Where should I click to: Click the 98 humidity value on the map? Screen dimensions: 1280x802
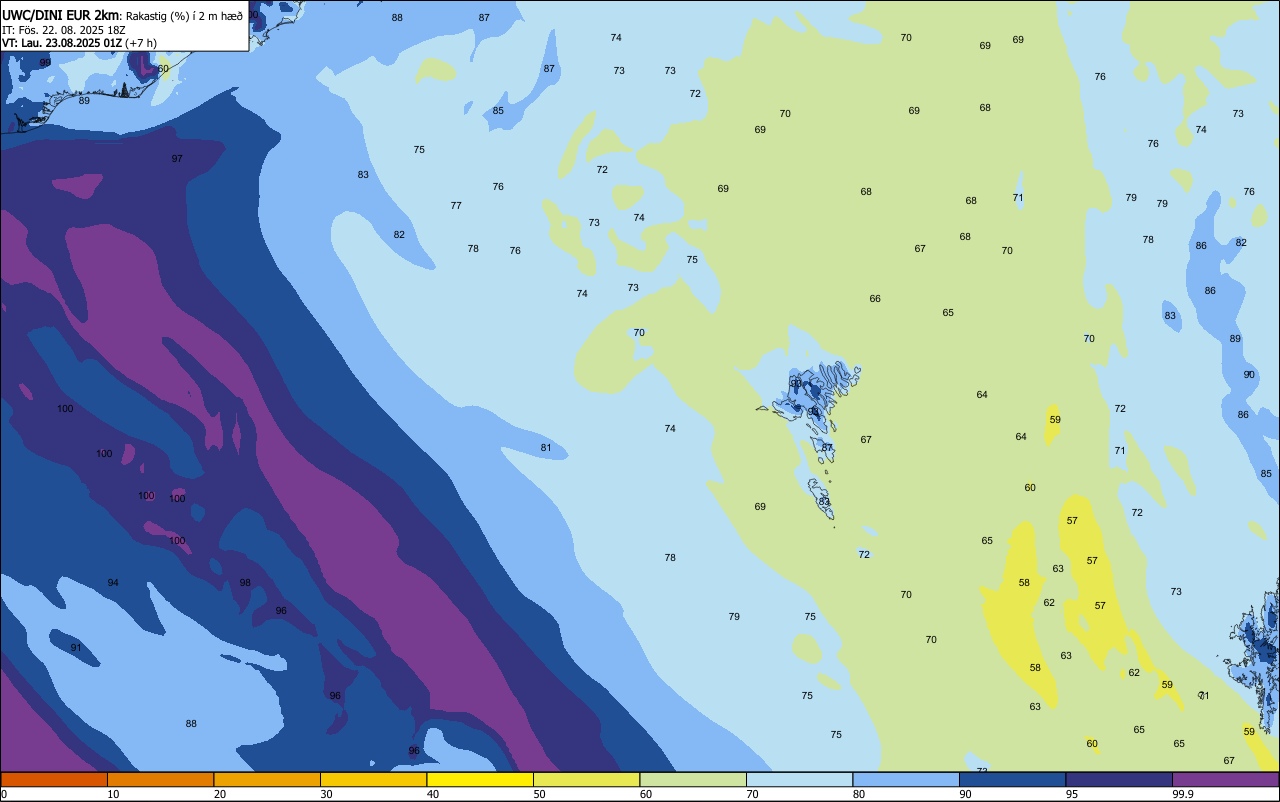point(245,583)
